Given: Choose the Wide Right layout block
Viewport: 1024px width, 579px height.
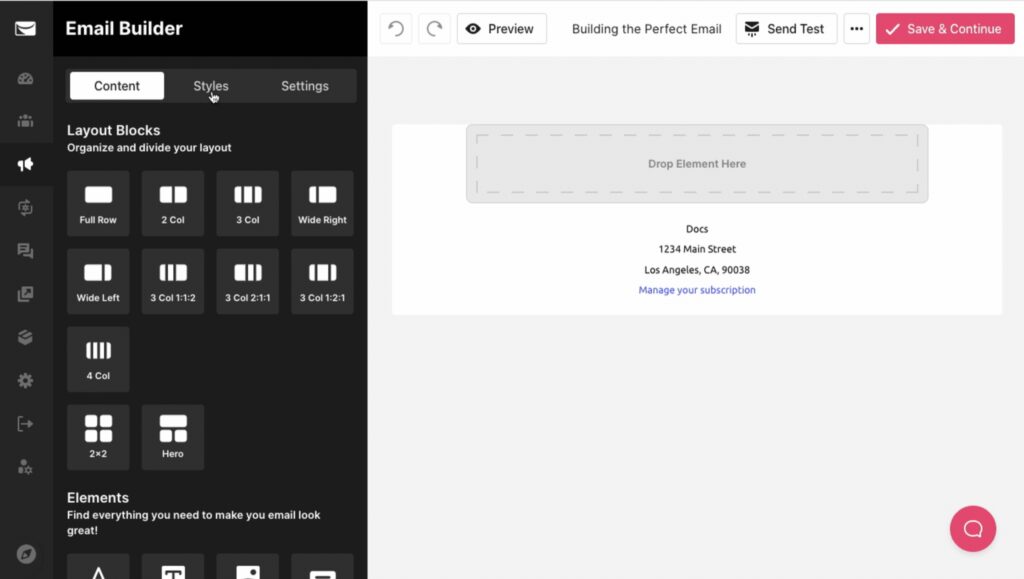Looking at the screenshot, I should click(322, 203).
